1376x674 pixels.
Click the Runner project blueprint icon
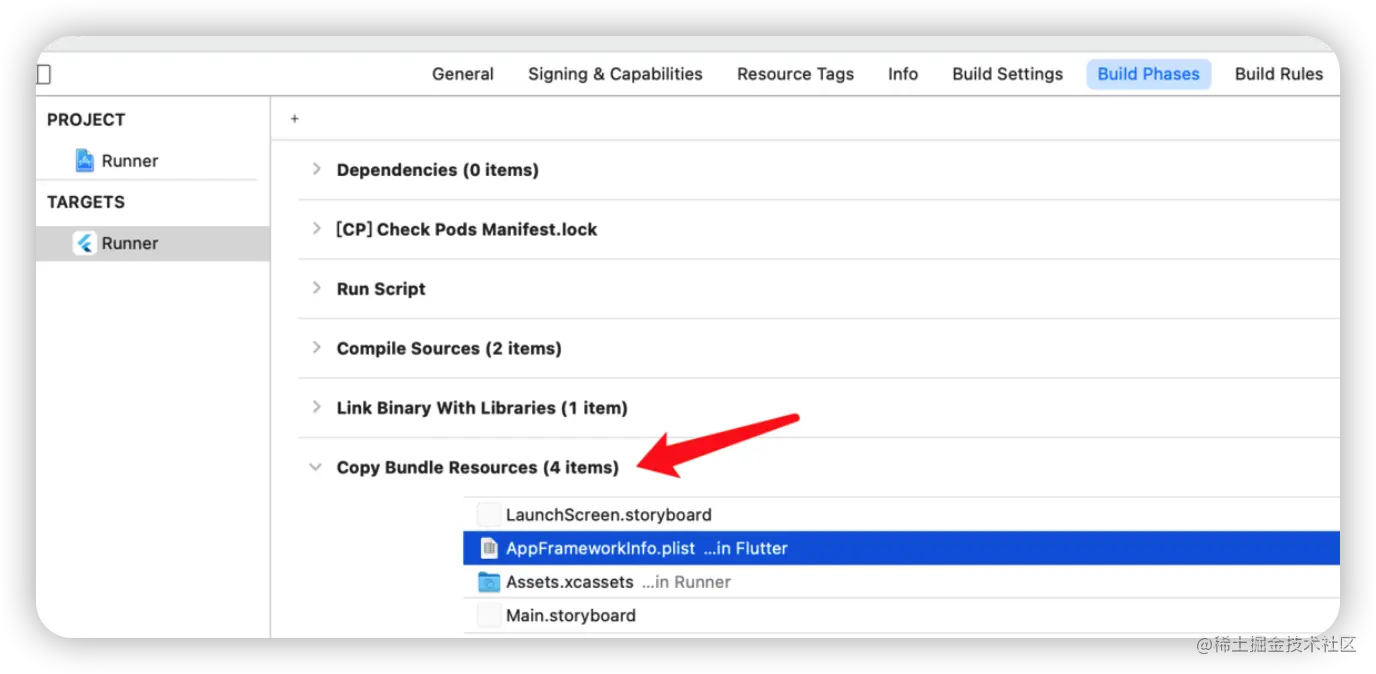point(85,160)
